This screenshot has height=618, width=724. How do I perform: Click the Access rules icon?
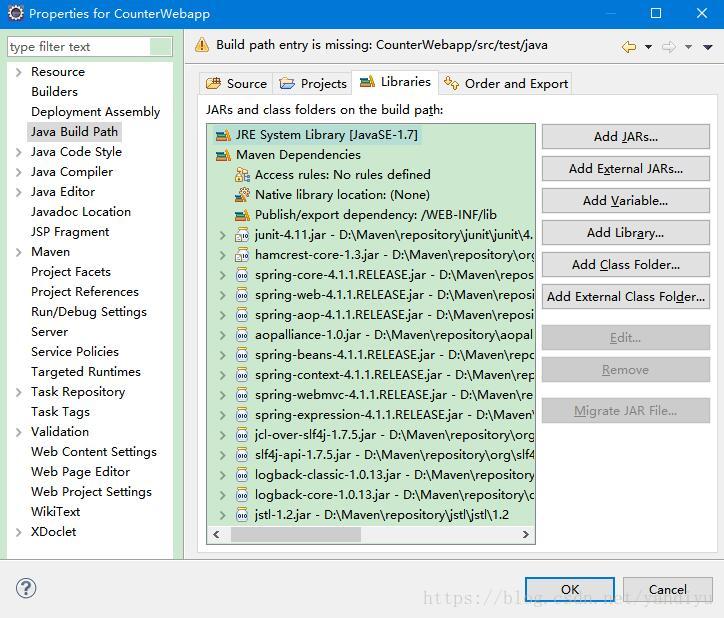[242, 175]
